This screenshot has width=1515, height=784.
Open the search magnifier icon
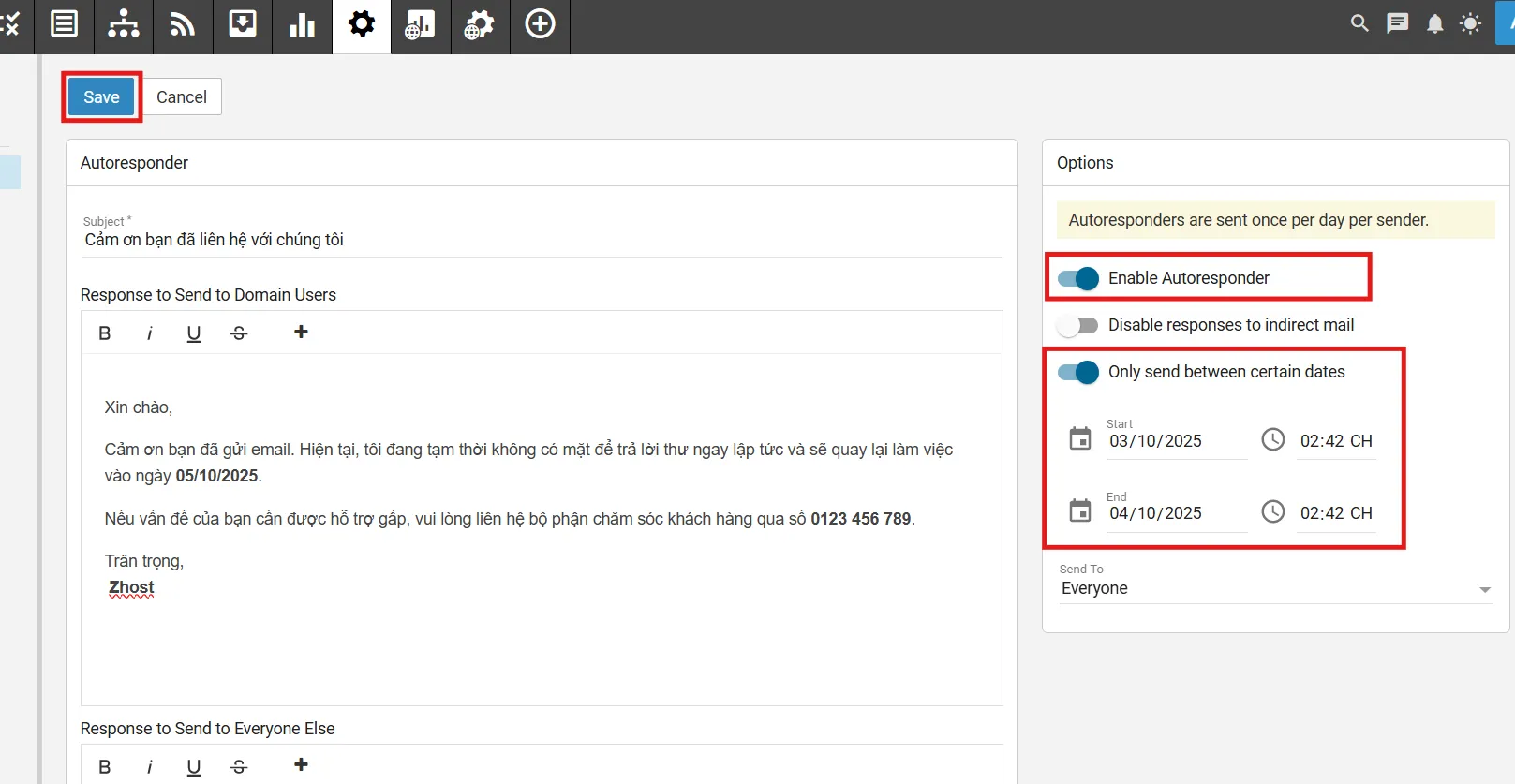tap(1359, 23)
